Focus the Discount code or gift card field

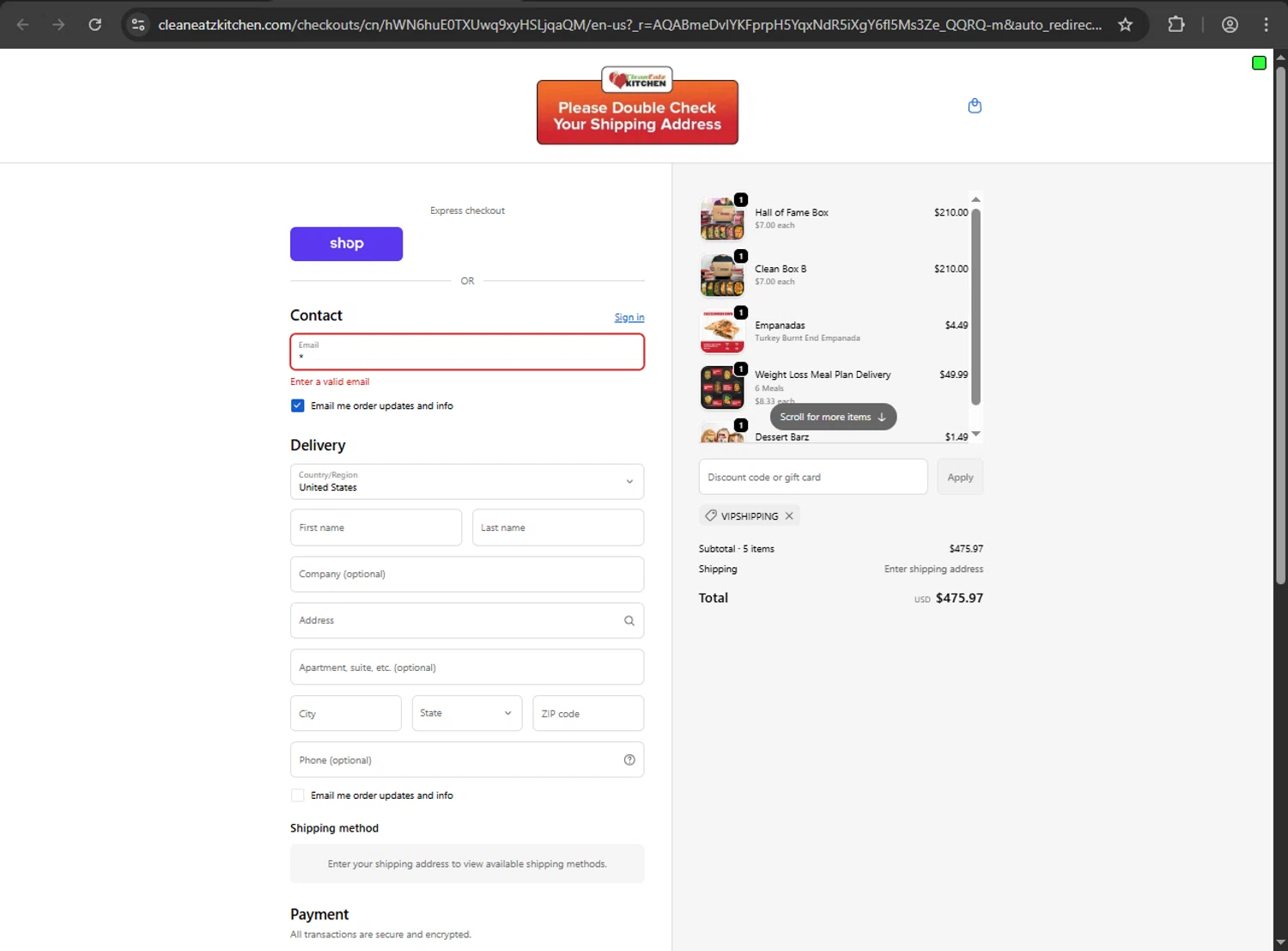point(813,477)
